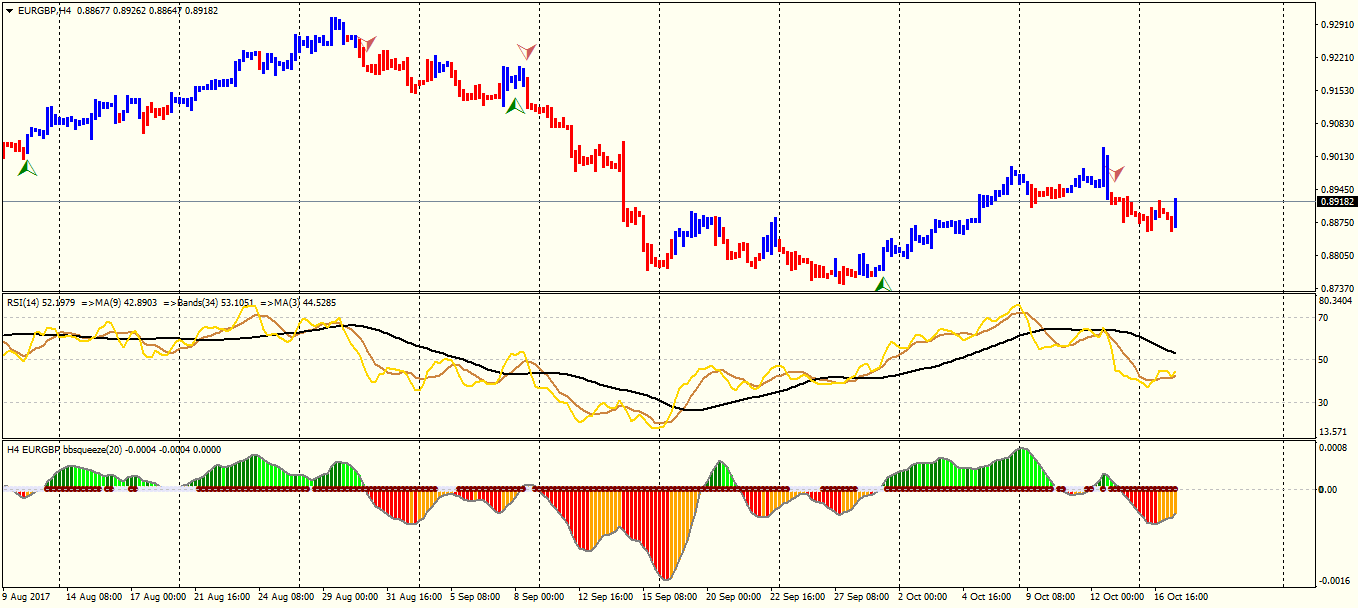The image size is (1358, 608).
Task: Click the 31 Aug 16:00 time label
Action: [415, 597]
